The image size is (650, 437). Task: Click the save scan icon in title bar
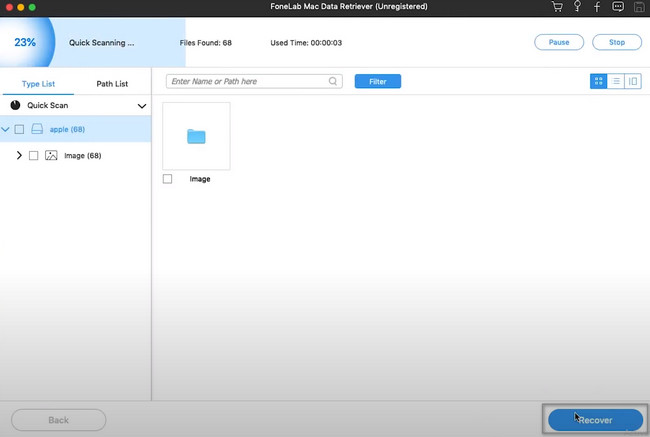(x=639, y=7)
